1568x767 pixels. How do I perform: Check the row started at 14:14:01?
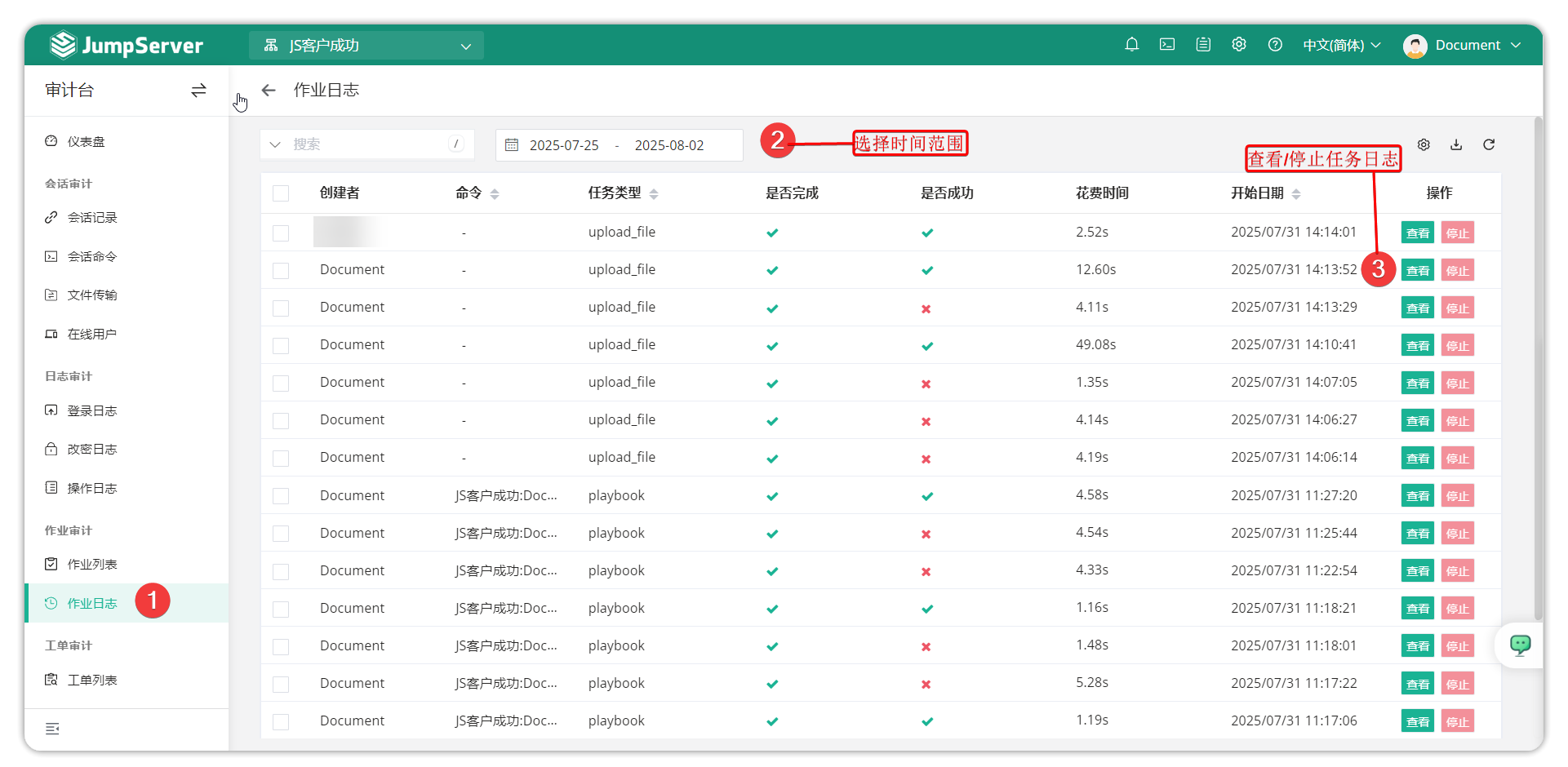(281, 233)
